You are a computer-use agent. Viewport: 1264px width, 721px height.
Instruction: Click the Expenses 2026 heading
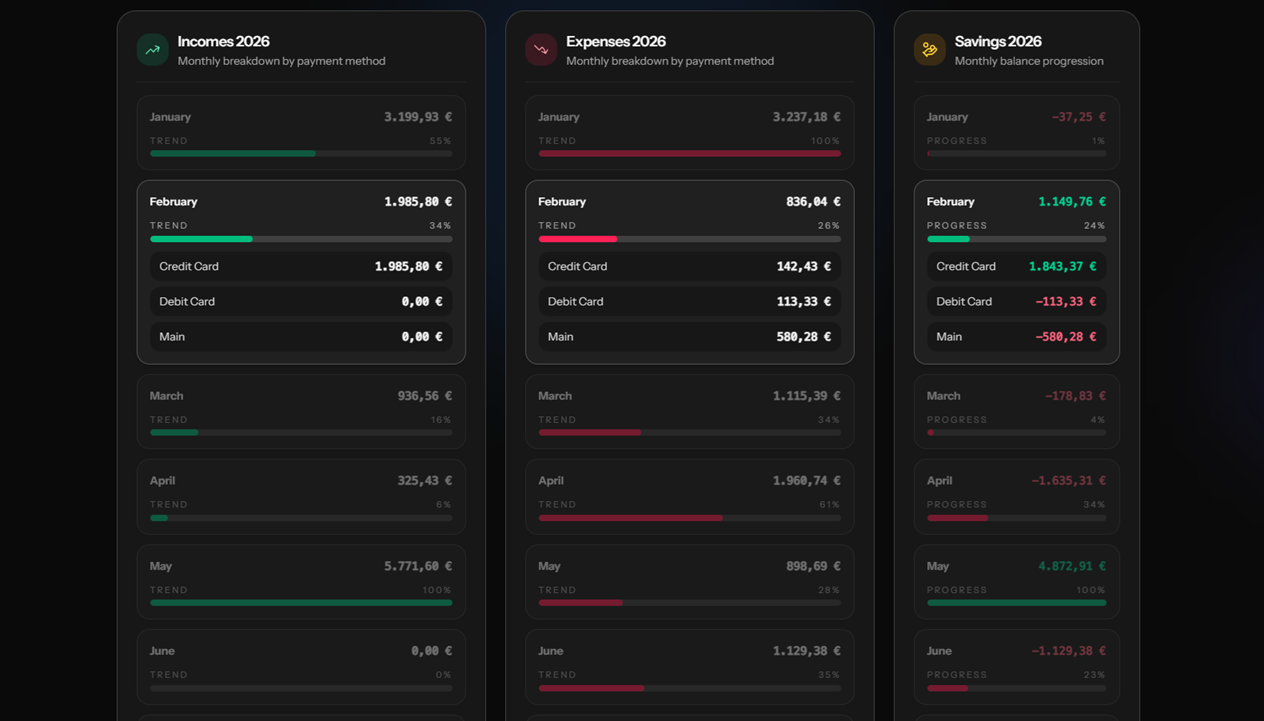[616, 42]
